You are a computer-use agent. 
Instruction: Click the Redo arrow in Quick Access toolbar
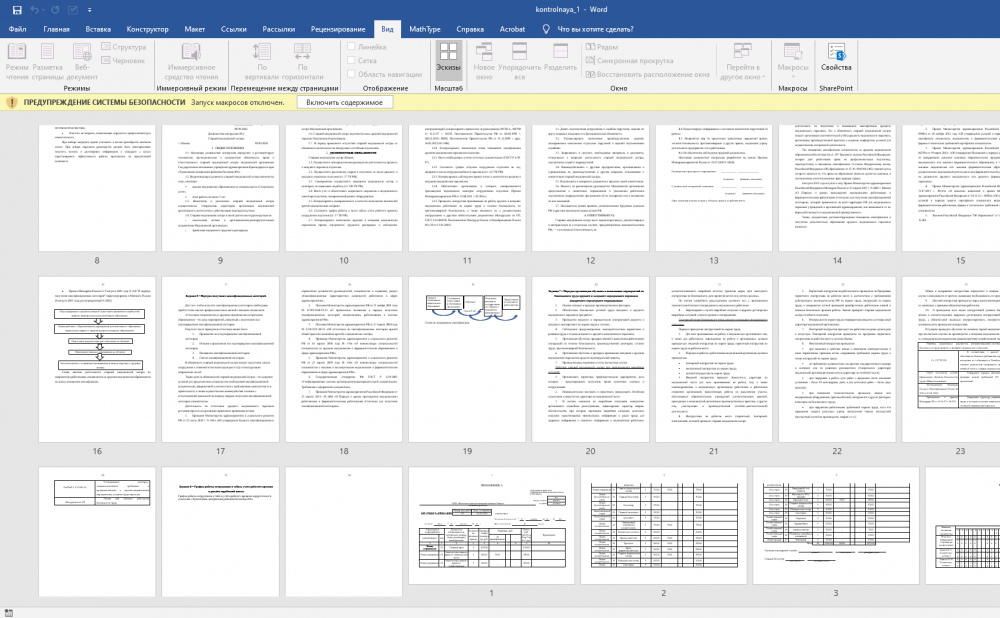55,10
